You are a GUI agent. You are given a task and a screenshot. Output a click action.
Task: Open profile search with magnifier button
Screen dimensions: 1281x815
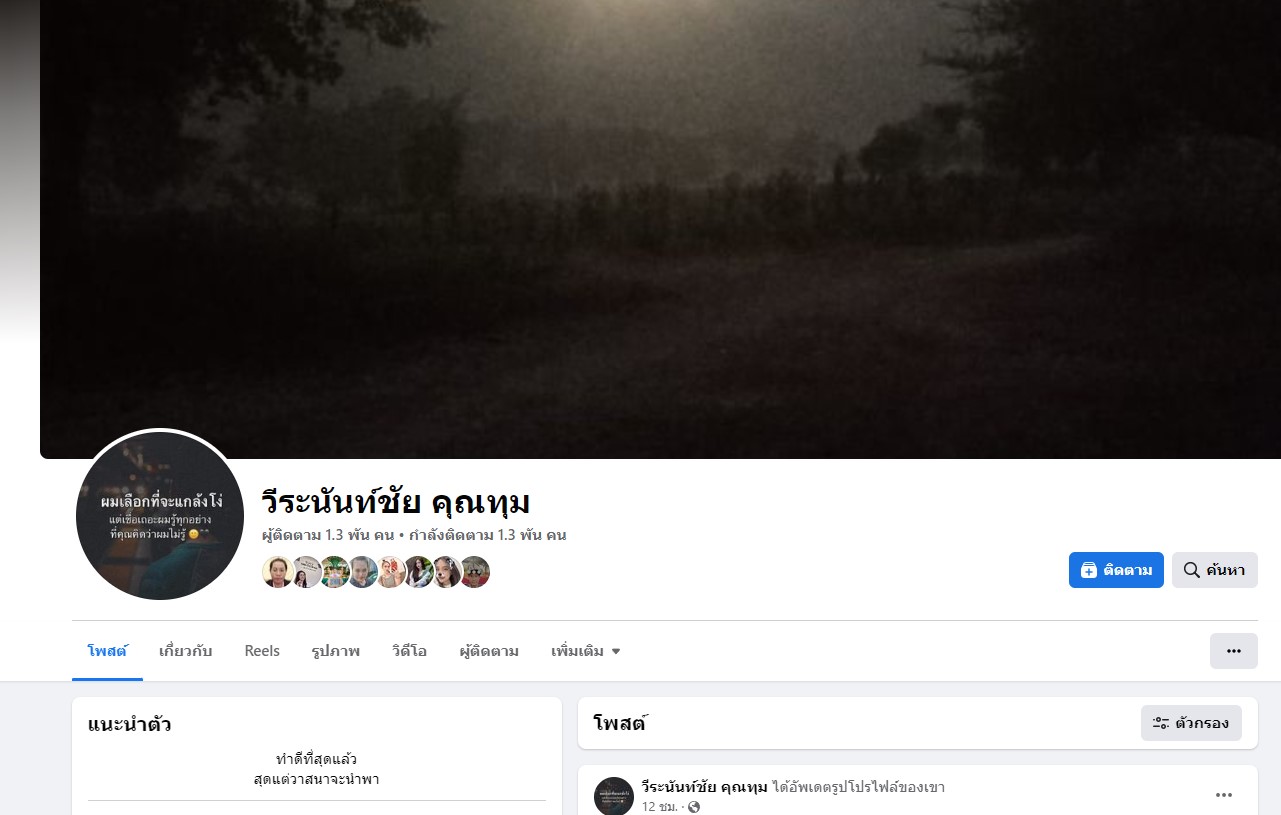pos(1214,570)
